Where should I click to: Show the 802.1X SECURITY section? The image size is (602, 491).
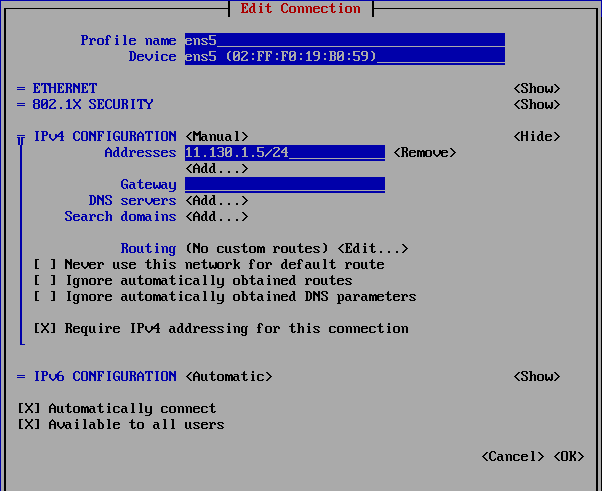(536, 104)
